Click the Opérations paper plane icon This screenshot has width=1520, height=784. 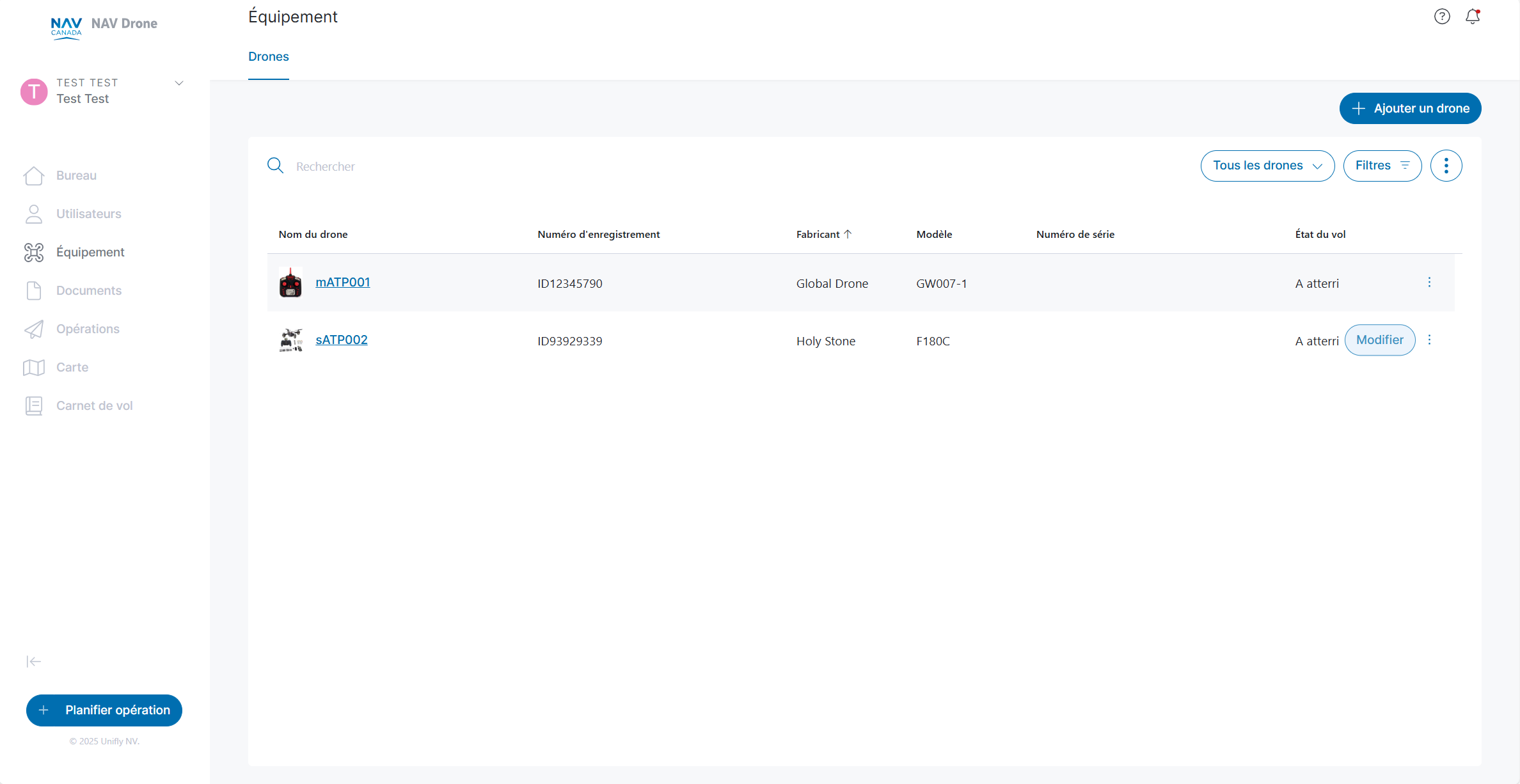coord(34,329)
